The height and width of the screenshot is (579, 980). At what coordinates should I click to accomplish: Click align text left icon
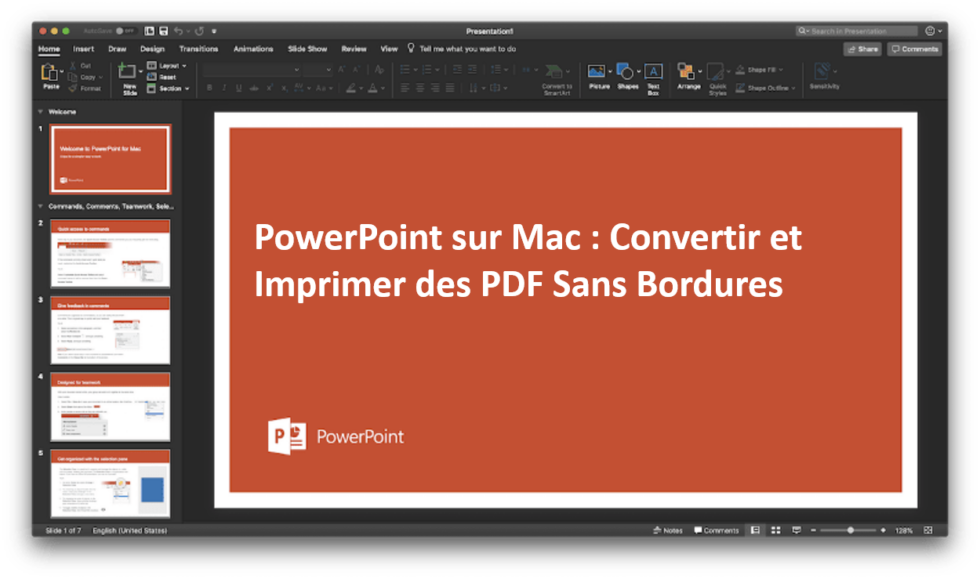click(x=405, y=88)
